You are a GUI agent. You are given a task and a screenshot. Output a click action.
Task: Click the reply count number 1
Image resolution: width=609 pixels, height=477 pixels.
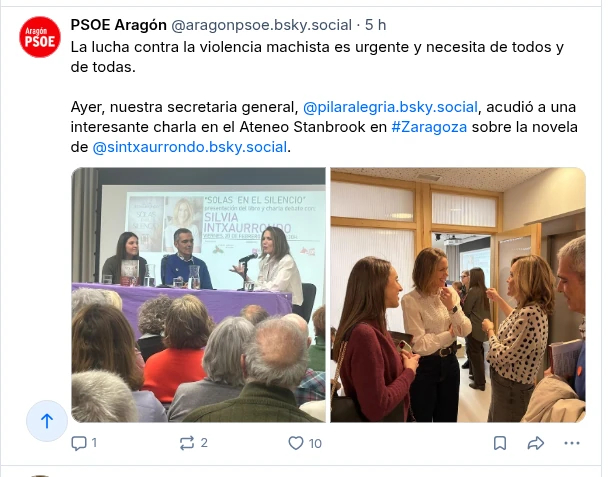pos(94,443)
